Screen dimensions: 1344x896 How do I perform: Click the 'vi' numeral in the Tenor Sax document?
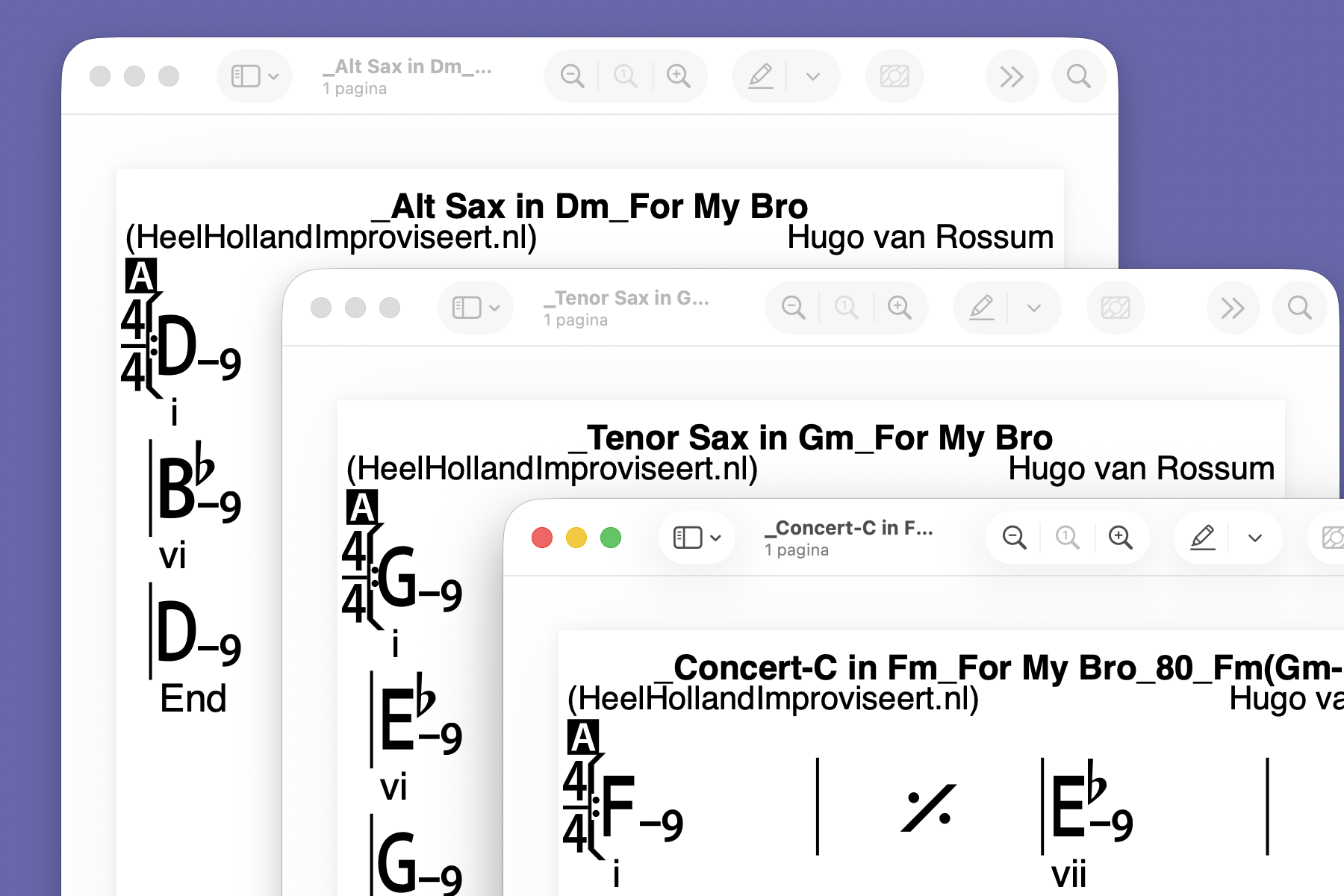(x=393, y=788)
